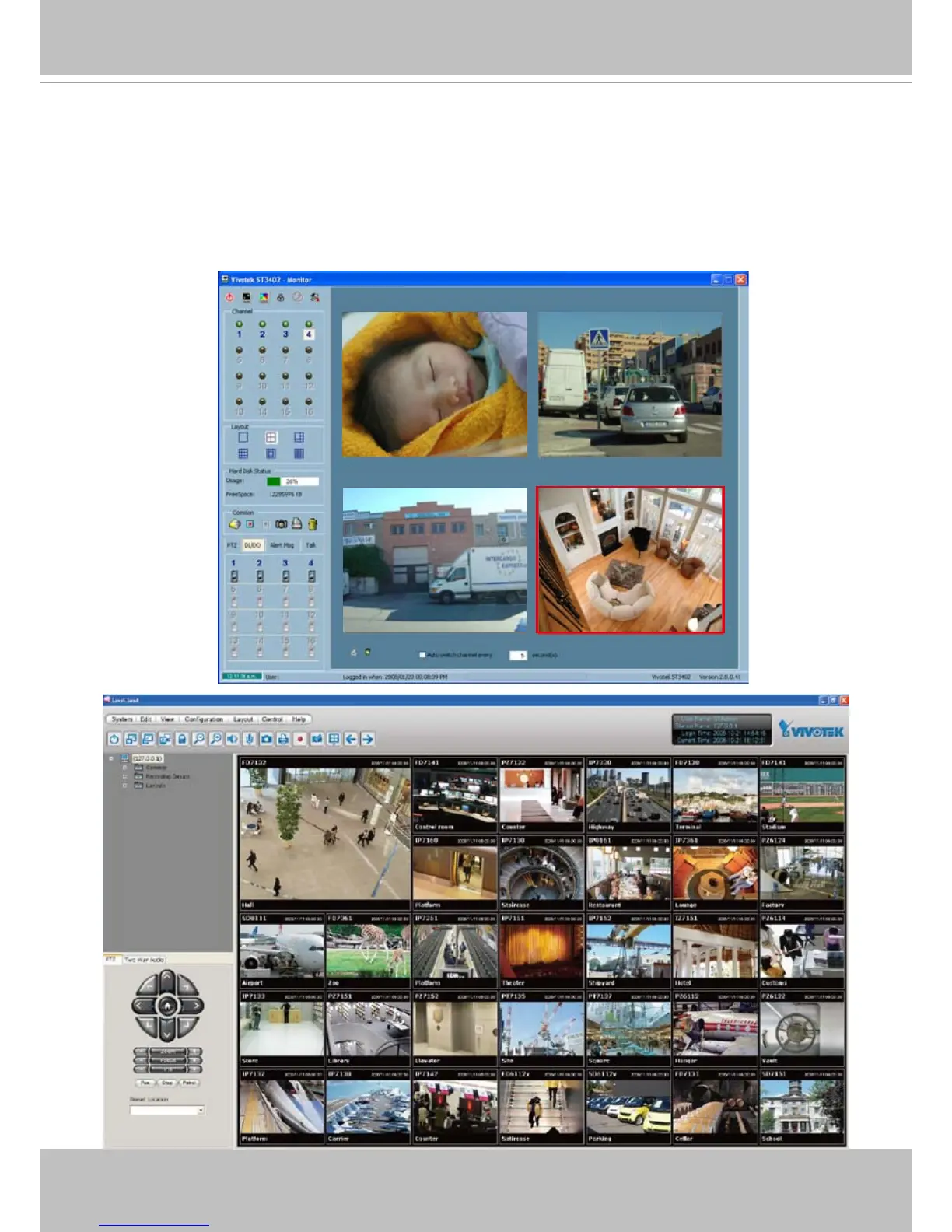Click the microphone icon in LiveClient toolbar
Screen dimensions: 952x1232
click(x=249, y=739)
